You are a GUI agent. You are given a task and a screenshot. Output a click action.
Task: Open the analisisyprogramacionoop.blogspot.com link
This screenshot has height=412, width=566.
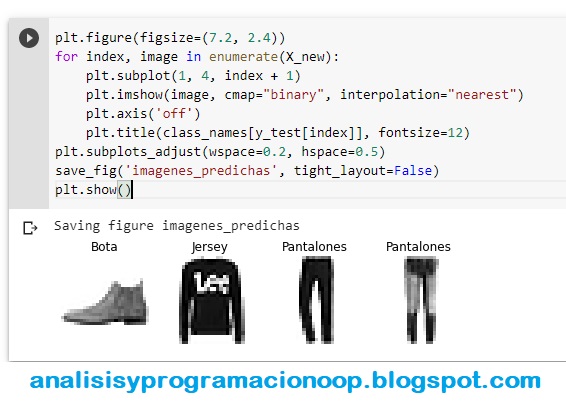pos(285,381)
